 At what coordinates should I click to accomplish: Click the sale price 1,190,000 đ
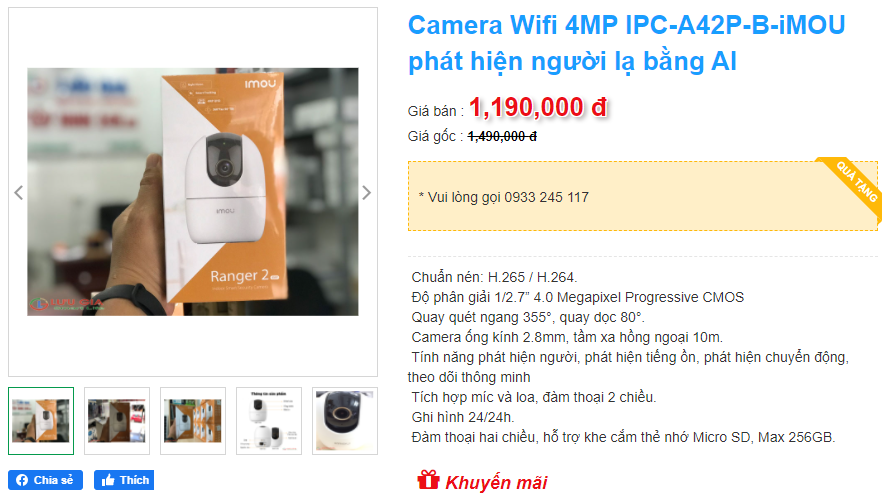click(538, 107)
